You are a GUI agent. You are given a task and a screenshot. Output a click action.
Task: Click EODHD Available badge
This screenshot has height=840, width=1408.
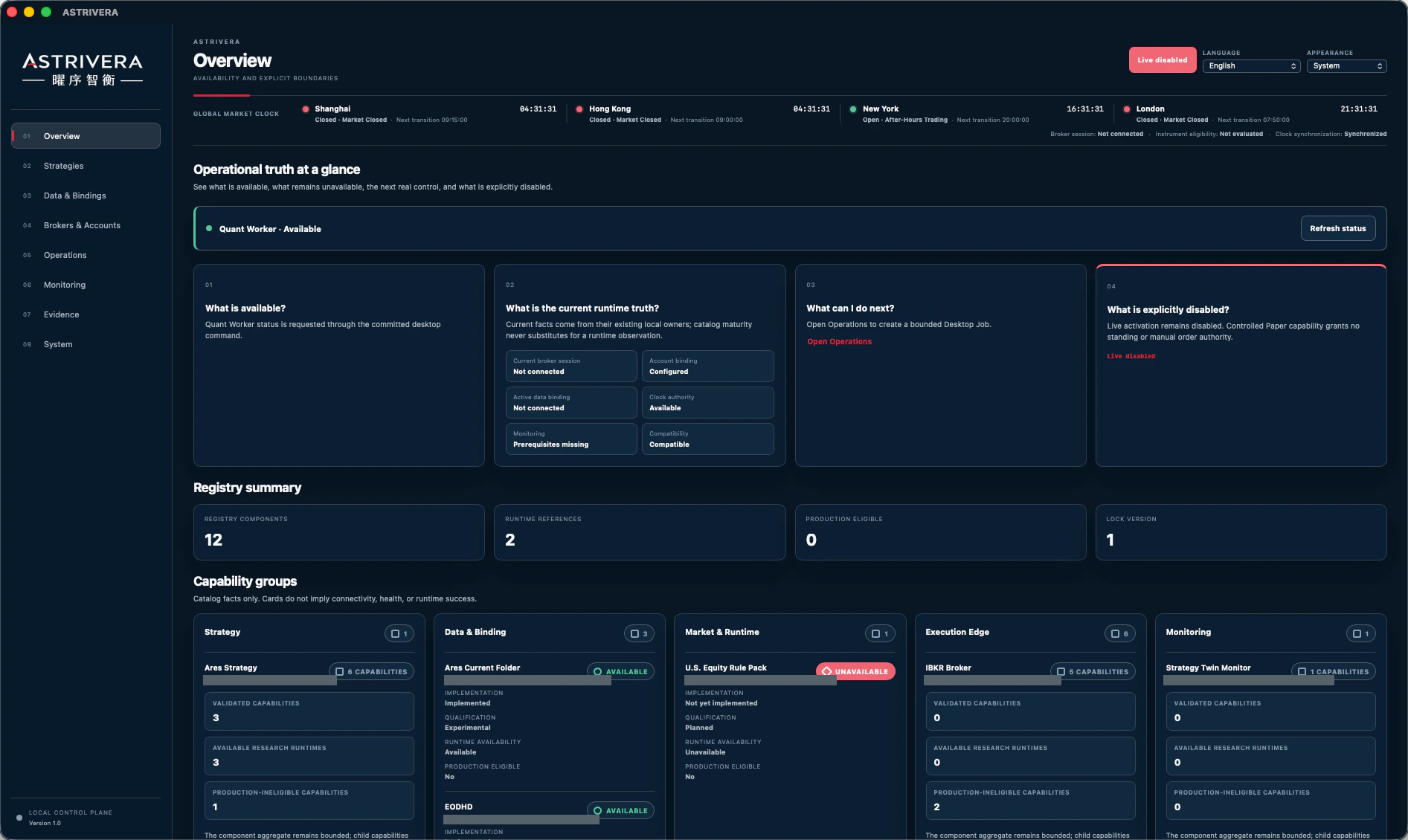point(621,810)
